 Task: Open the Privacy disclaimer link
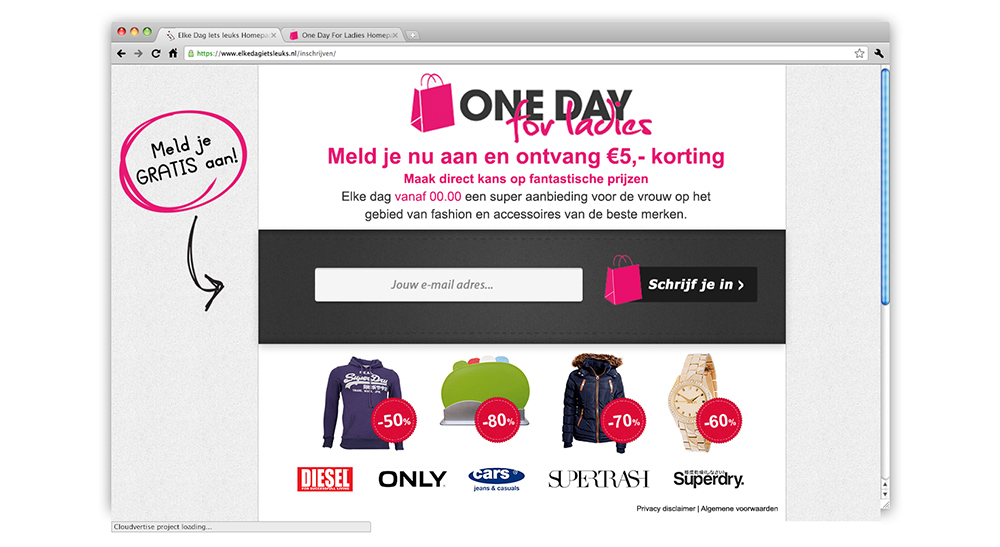(x=665, y=509)
